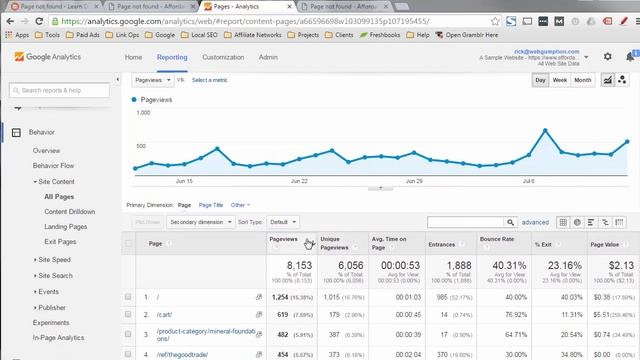Toggle the select-all rows checkbox
Viewport: 640px width, 360px height.
(128, 244)
